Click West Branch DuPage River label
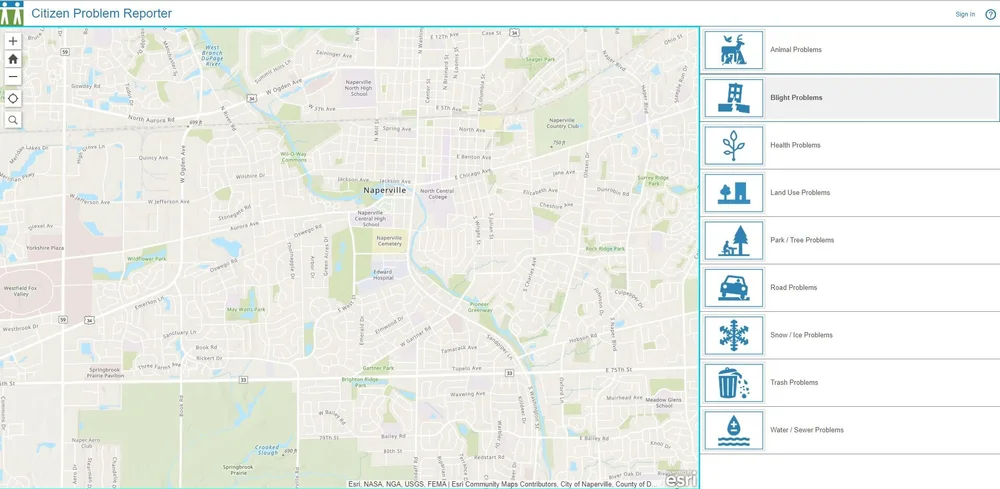The image size is (1000, 489). 213,55
